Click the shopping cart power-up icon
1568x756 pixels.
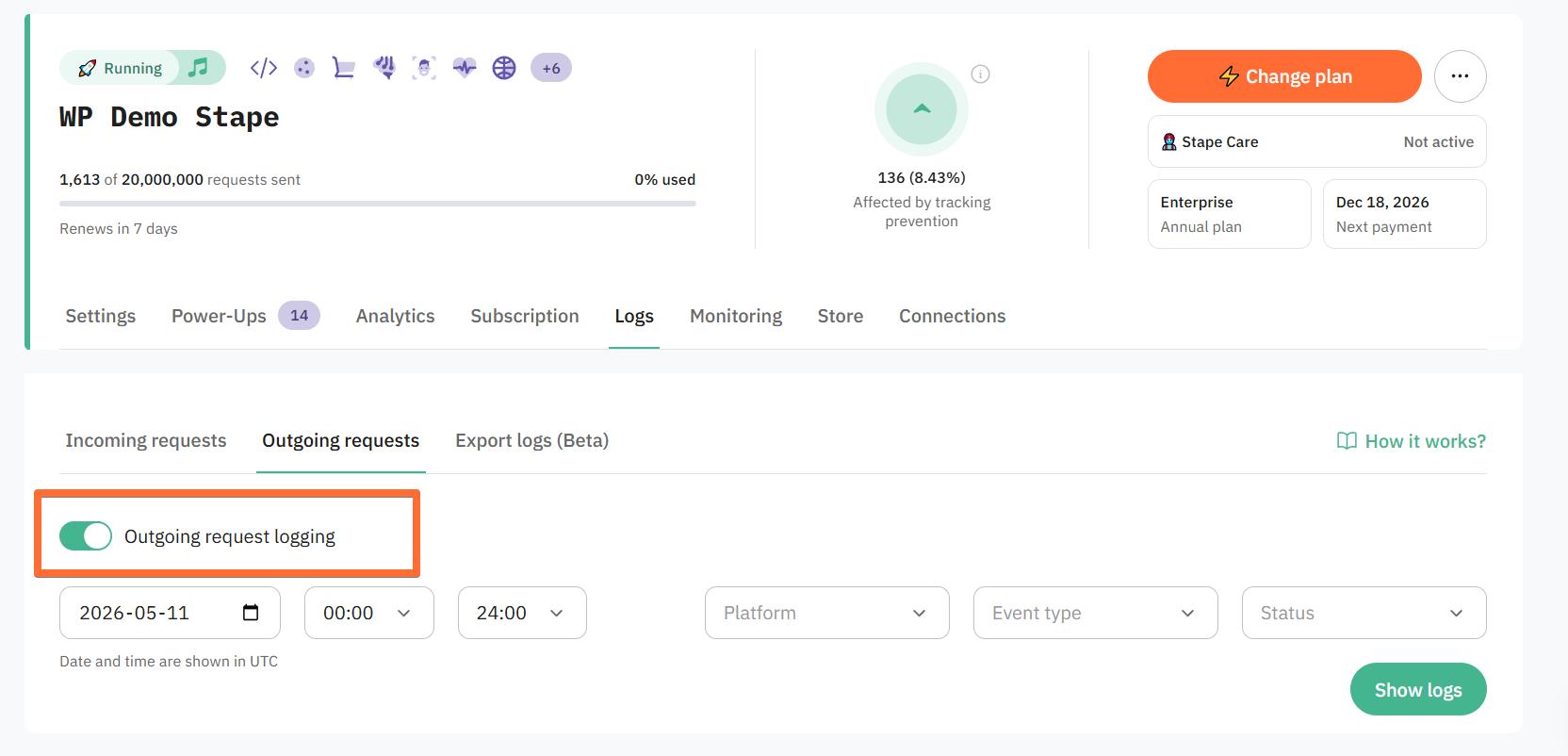pos(344,68)
